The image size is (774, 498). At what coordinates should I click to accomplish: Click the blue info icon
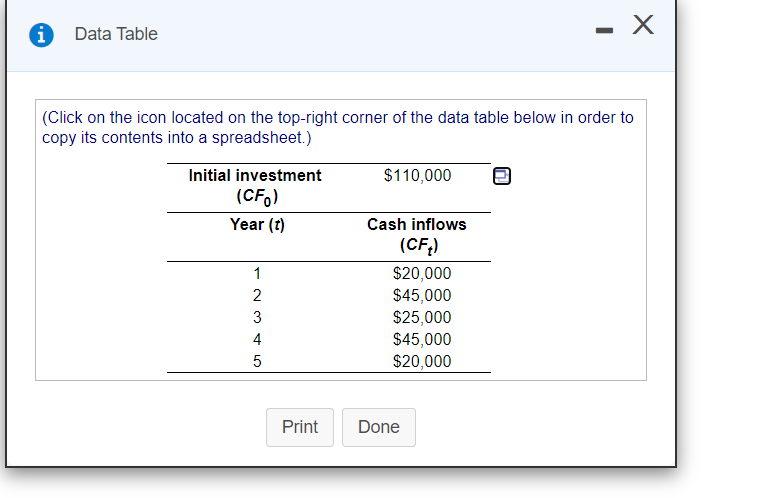(43, 34)
